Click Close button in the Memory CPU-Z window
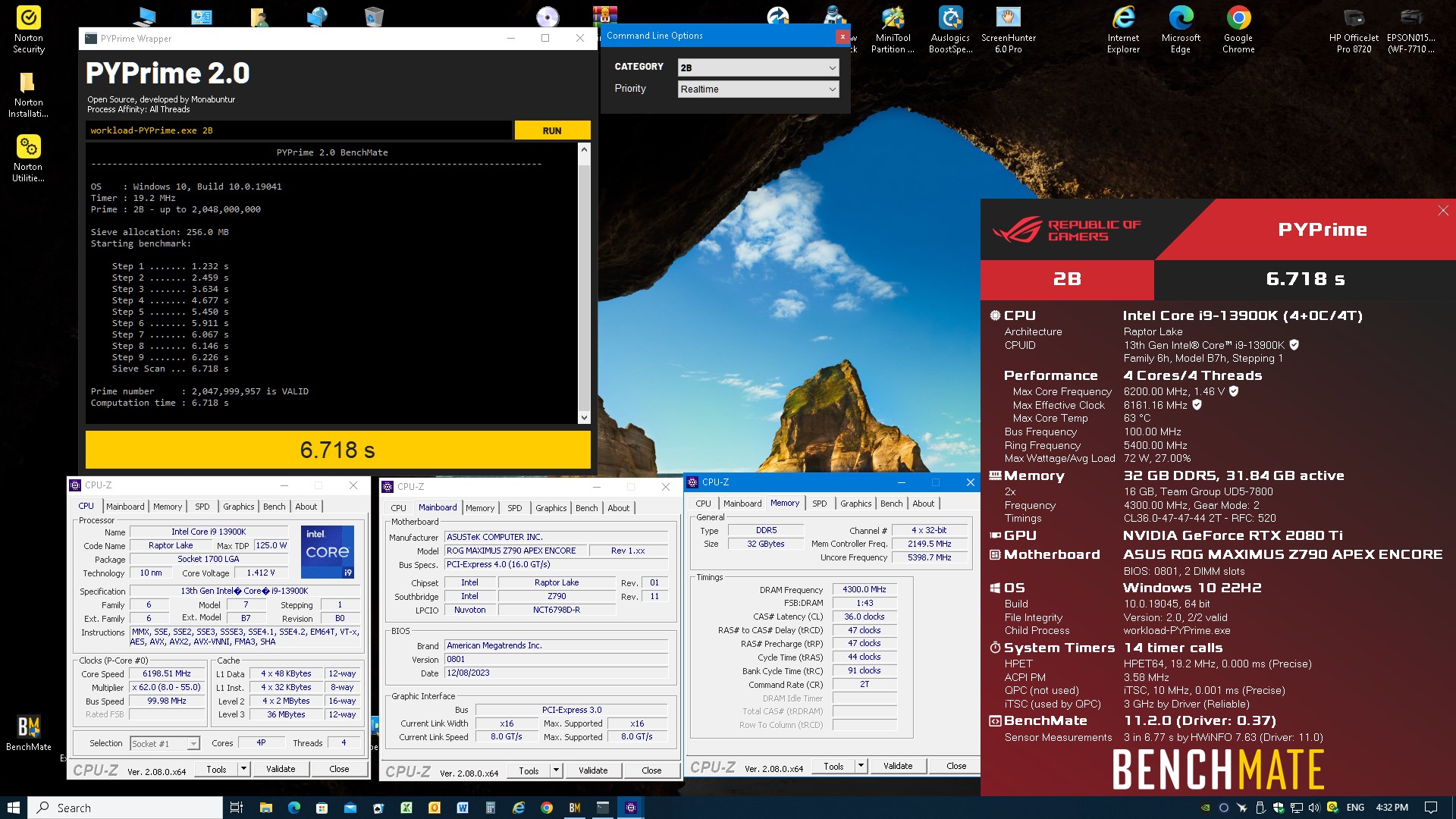Viewport: 1456px width, 819px height. pos(956,766)
